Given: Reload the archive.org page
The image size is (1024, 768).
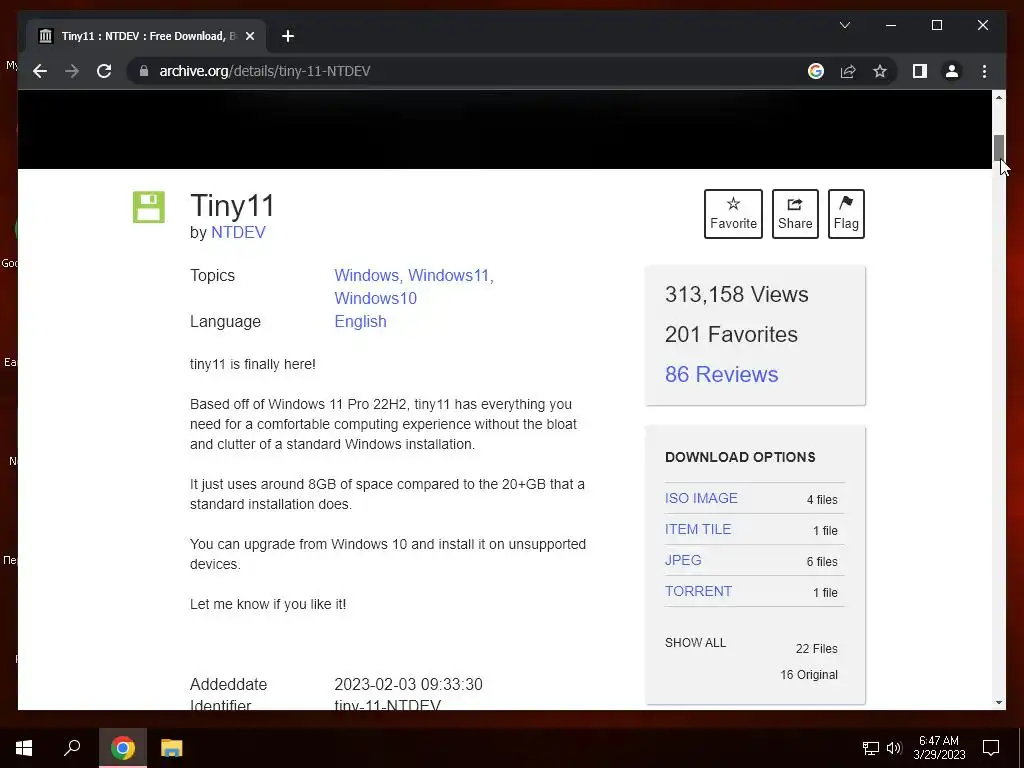Looking at the screenshot, I should click(x=104, y=71).
